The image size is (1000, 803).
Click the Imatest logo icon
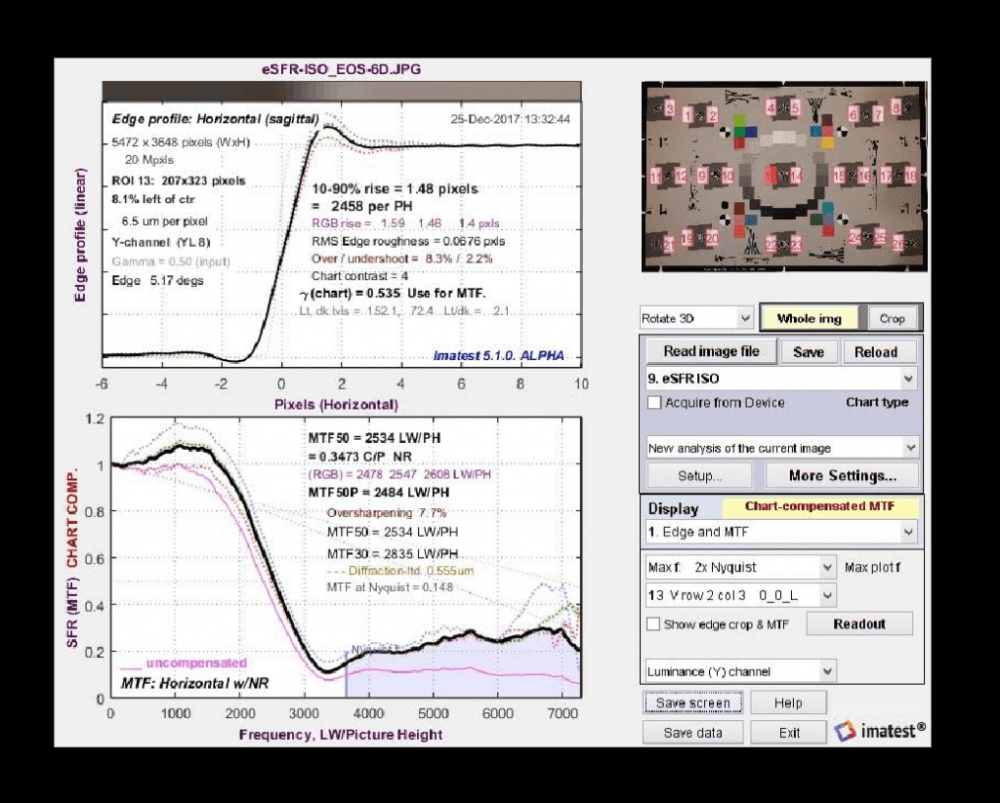click(x=845, y=732)
